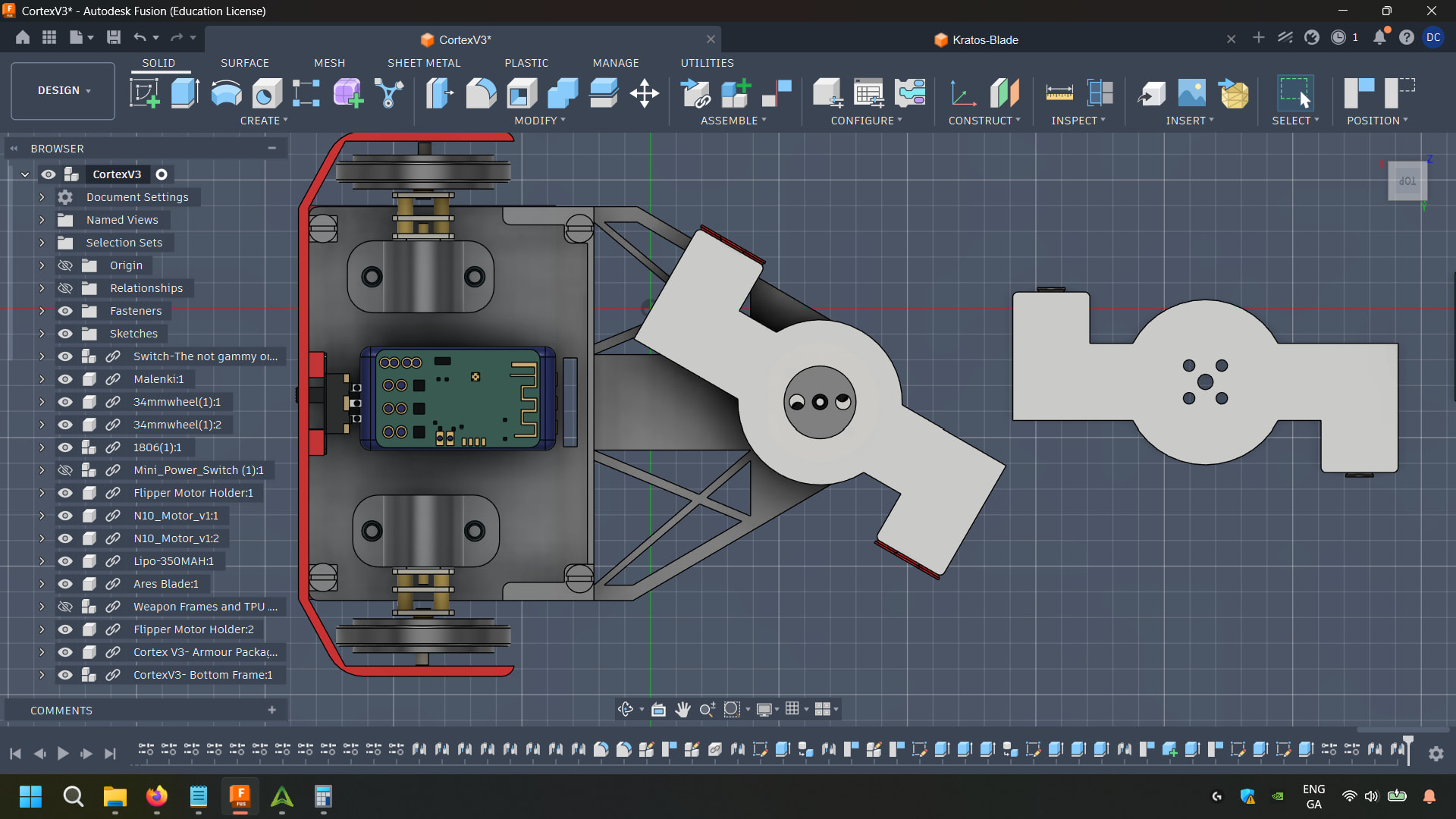Switch to the SURFACE tab
The width and height of the screenshot is (1456, 819).
(x=244, y=63)
